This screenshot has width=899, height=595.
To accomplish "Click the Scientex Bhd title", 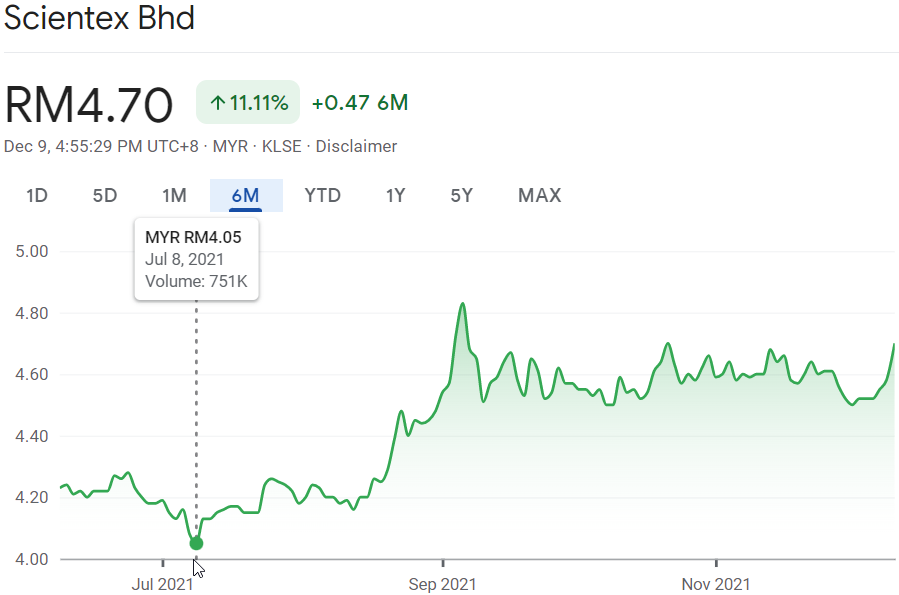I will click(99, 18).
